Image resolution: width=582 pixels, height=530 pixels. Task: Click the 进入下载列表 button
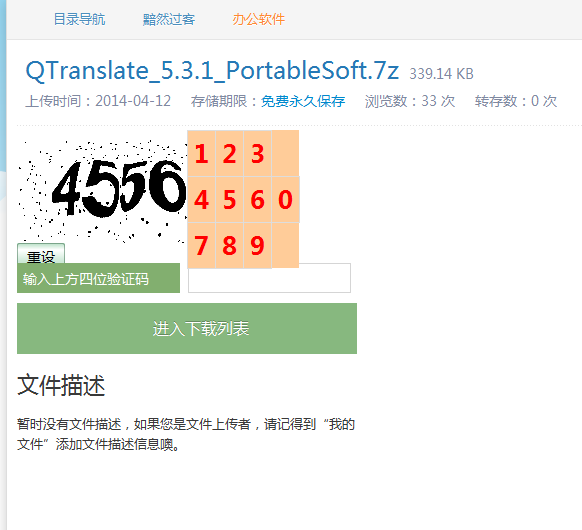tap(187, 328)
